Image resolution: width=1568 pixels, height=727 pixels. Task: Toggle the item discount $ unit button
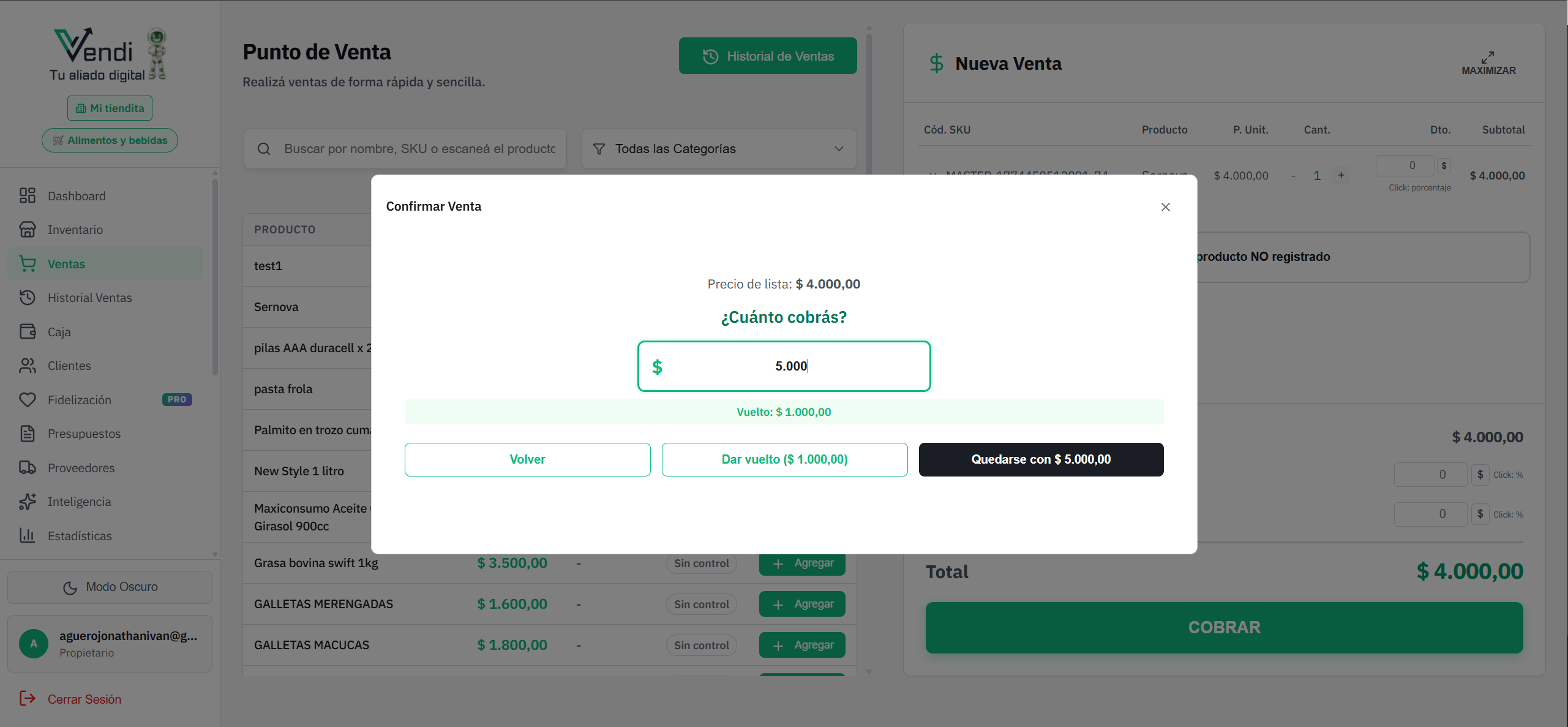(x=1444, y=165)
